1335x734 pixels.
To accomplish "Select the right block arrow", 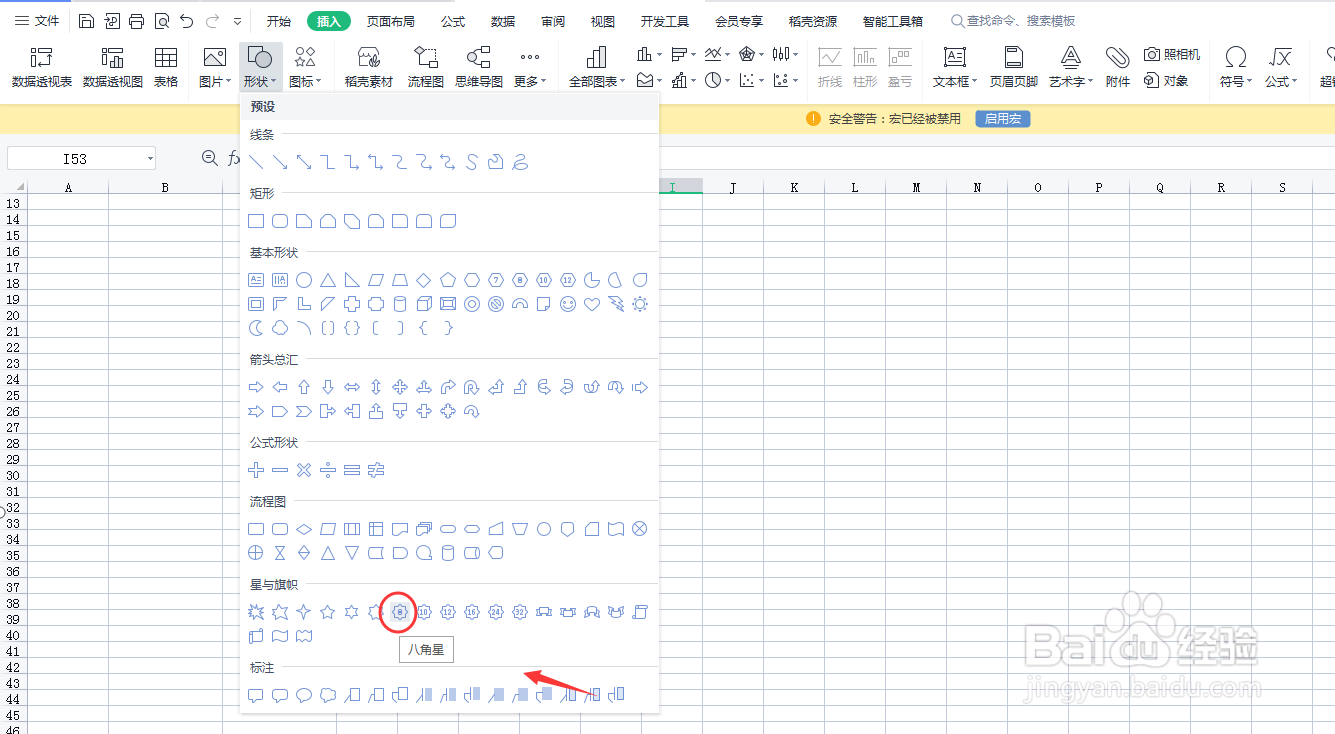I will (x=256, y=387).
